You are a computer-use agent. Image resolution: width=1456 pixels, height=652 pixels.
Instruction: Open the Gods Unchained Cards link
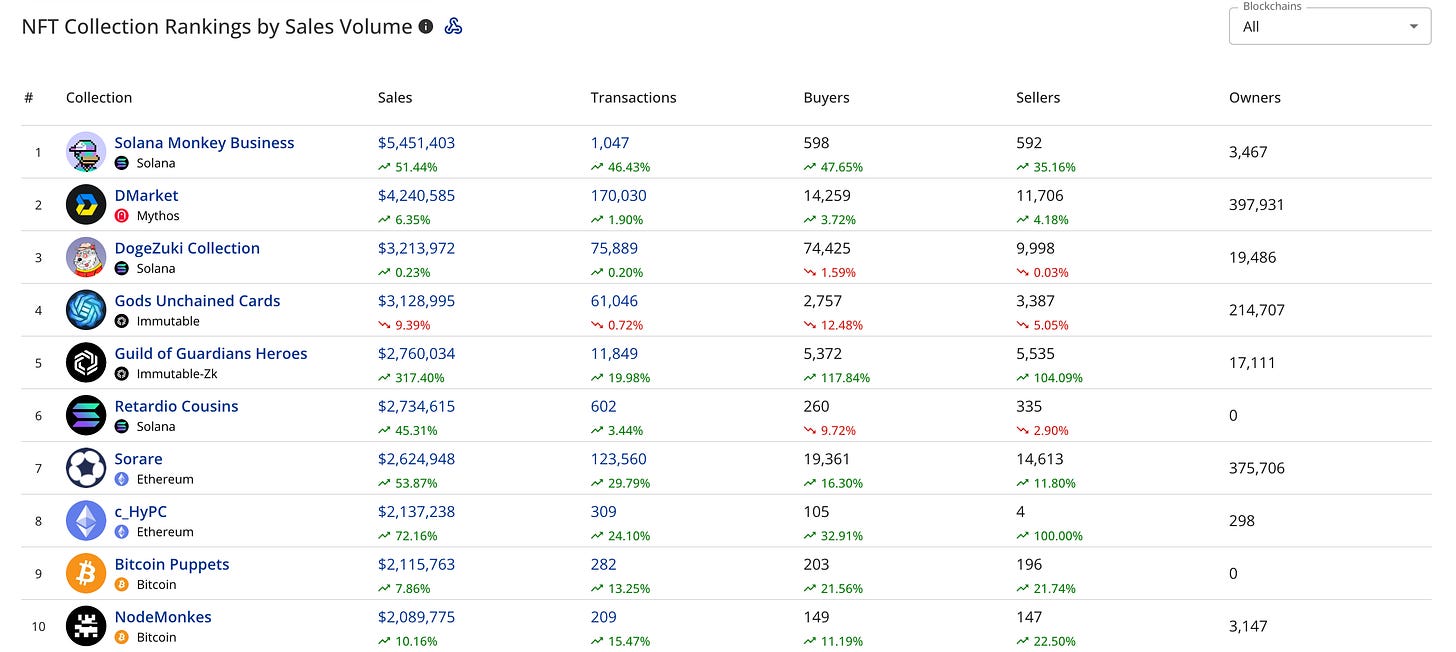pyautogui.click(x=197, y=301)
